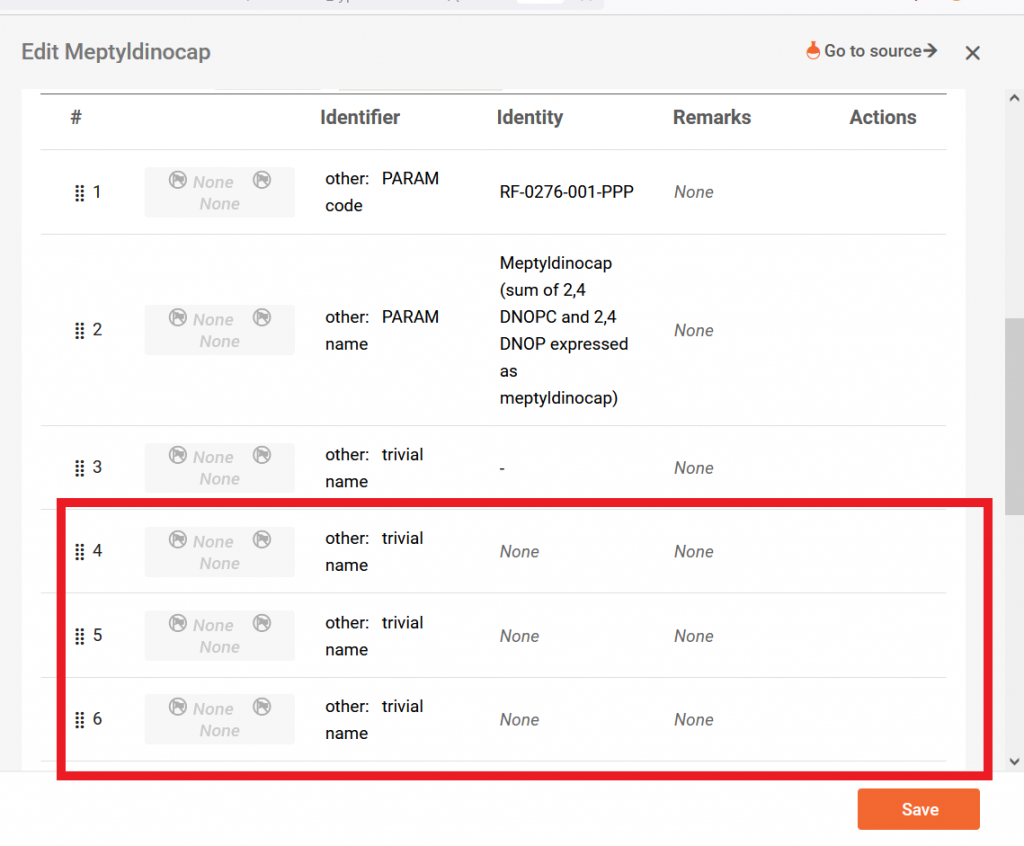
Task: Grab the drag handle of row 4
Action: (x=79, y=551)
